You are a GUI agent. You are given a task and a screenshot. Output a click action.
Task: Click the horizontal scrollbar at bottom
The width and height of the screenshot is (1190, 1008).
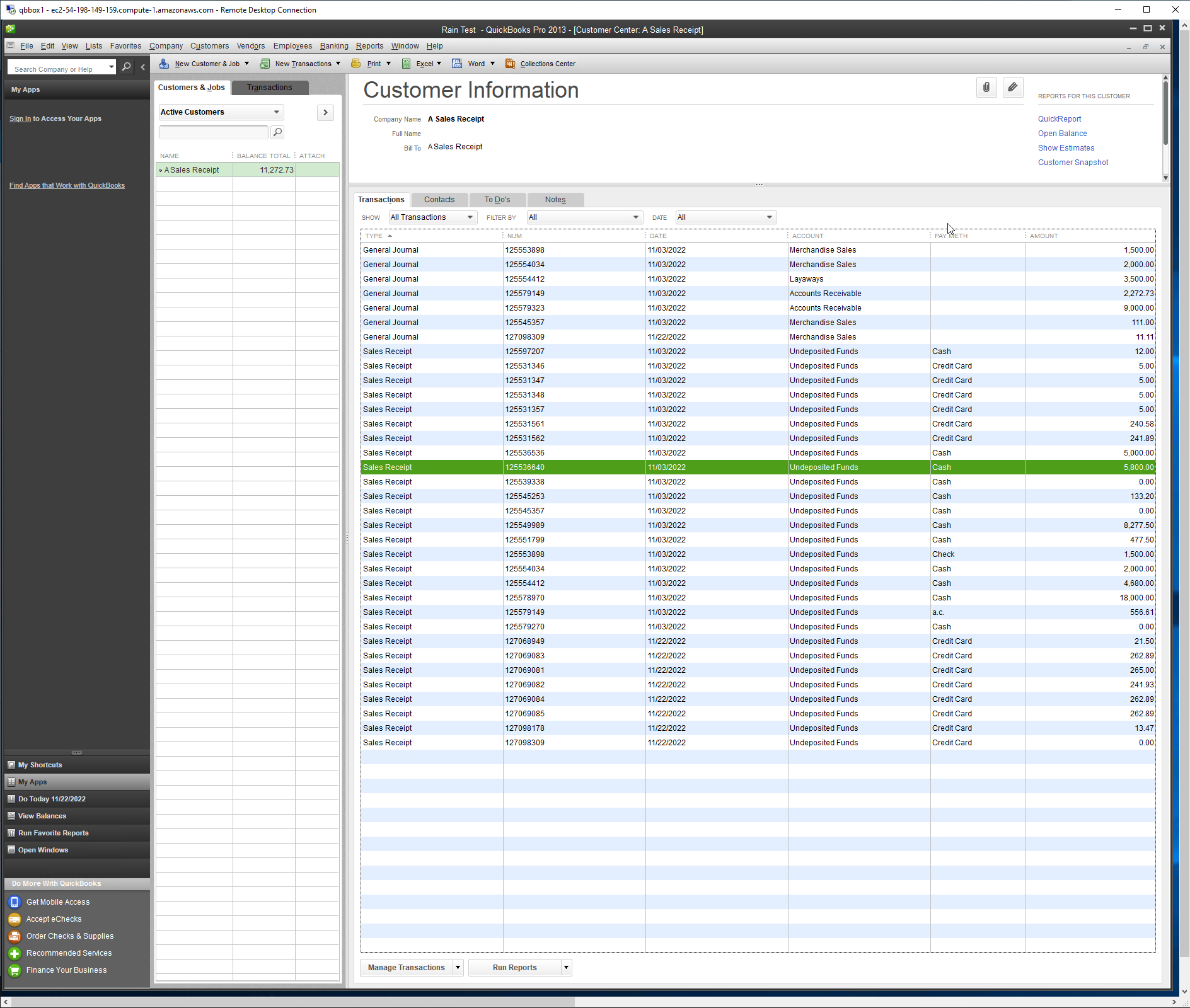292,1002
